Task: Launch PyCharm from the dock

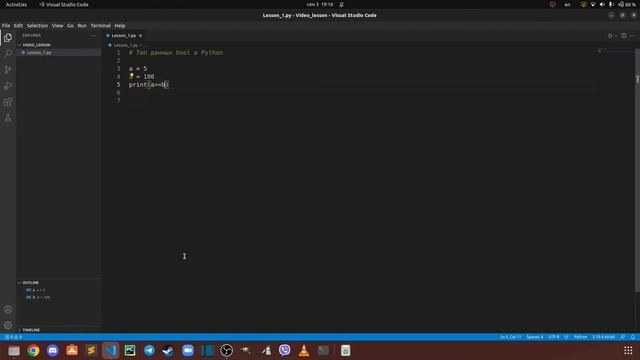Action: coord(130,351)
